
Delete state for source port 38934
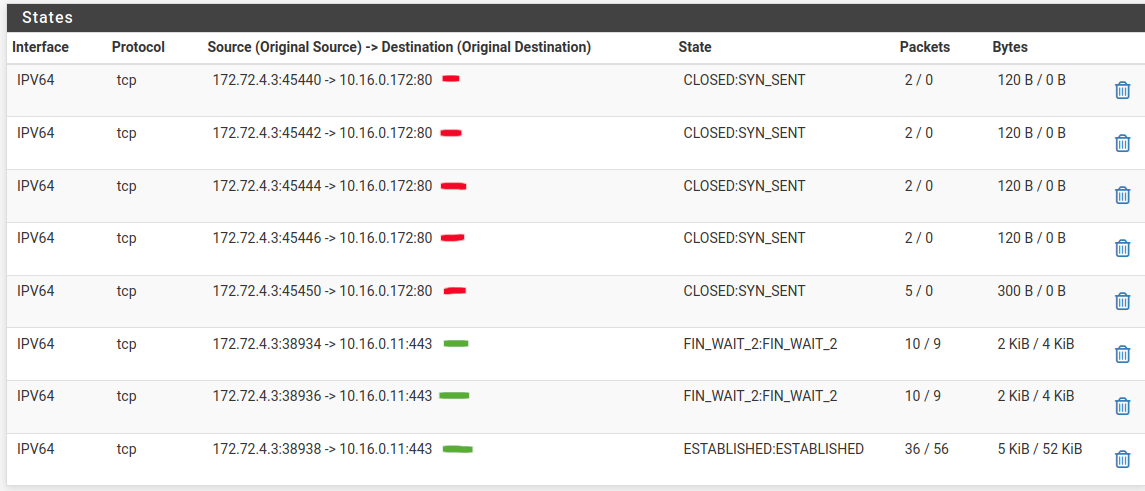[x=1122, y=354]
